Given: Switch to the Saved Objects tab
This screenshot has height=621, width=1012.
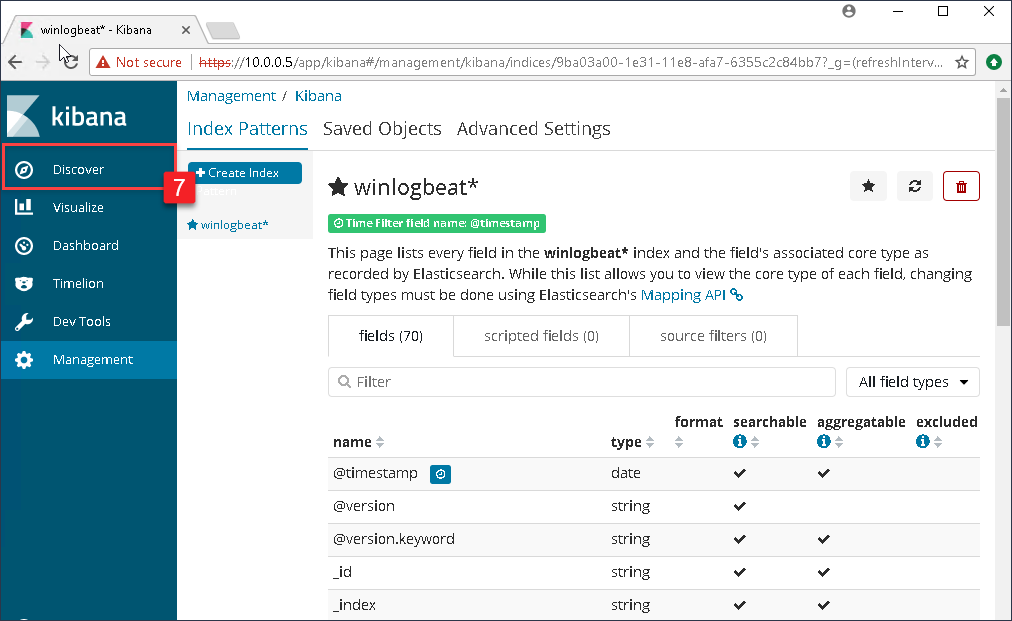Looking at the screenshot, I should pyautogui.click(x=382, y=128).
